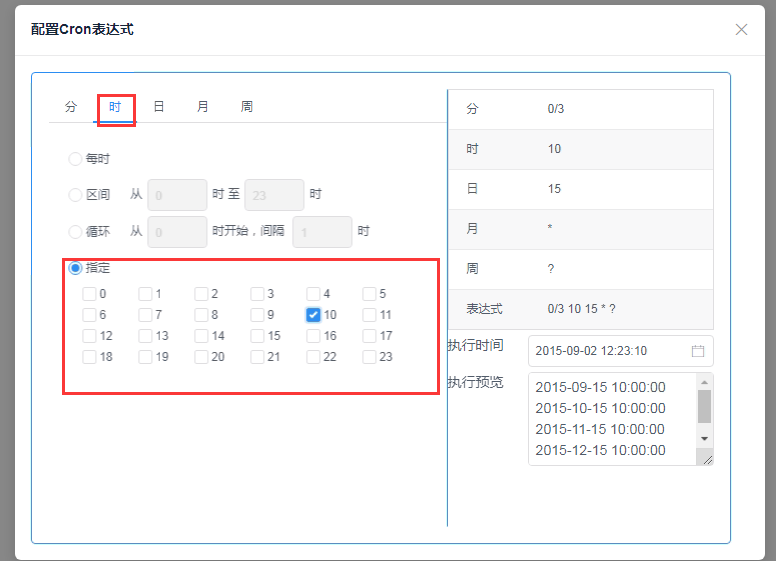Viewport: 776px width, 561px height.
Task: Check hour 3 checkbox
Action: [x=257, y=294]
